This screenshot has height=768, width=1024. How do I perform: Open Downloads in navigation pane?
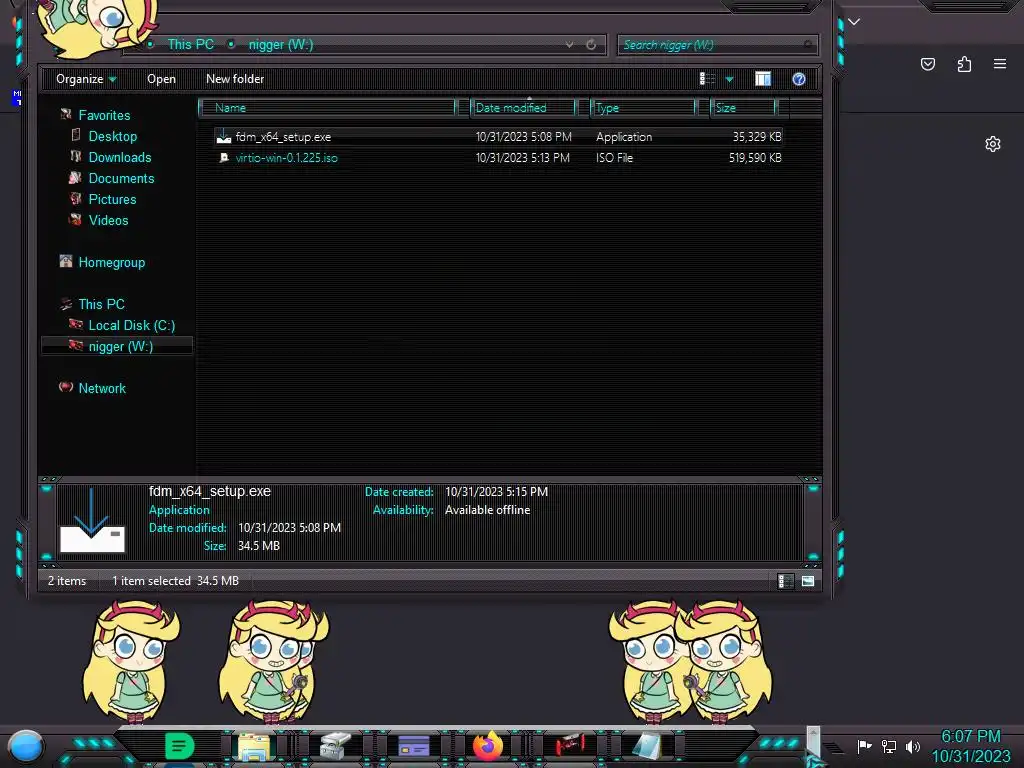click(x=120, y=157)
